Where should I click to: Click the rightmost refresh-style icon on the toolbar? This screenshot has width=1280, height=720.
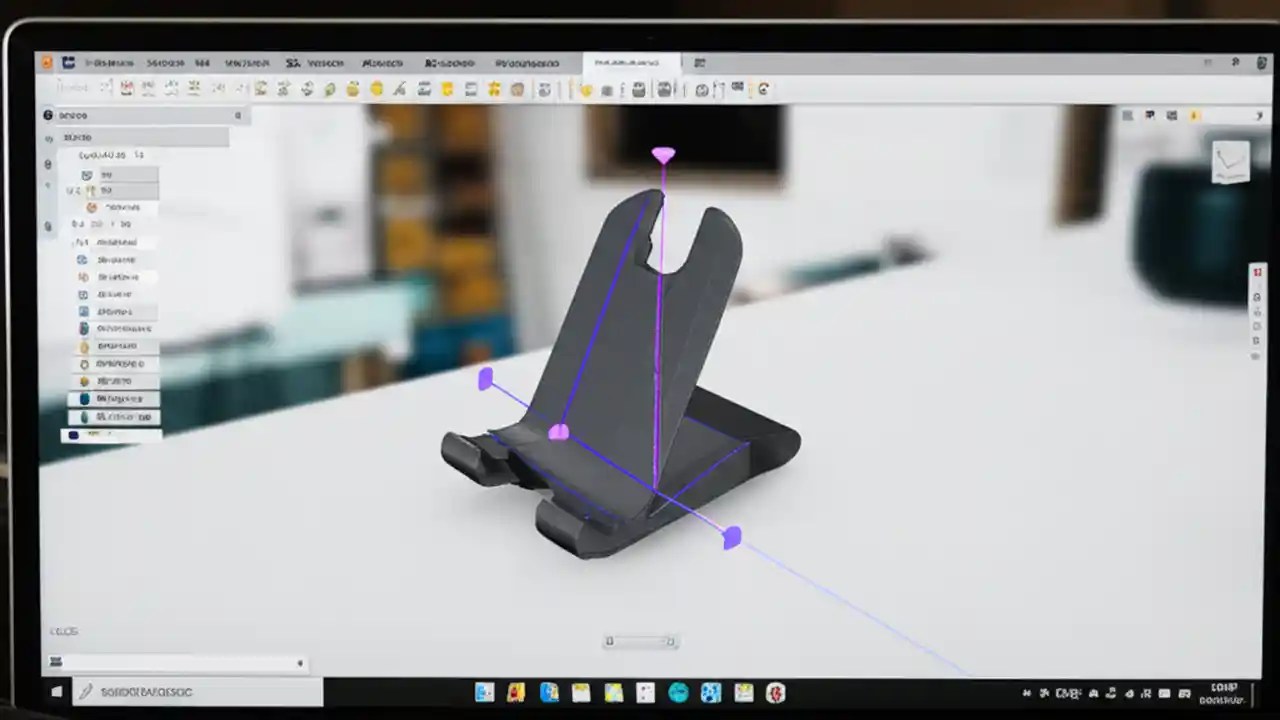pos(763,89)
